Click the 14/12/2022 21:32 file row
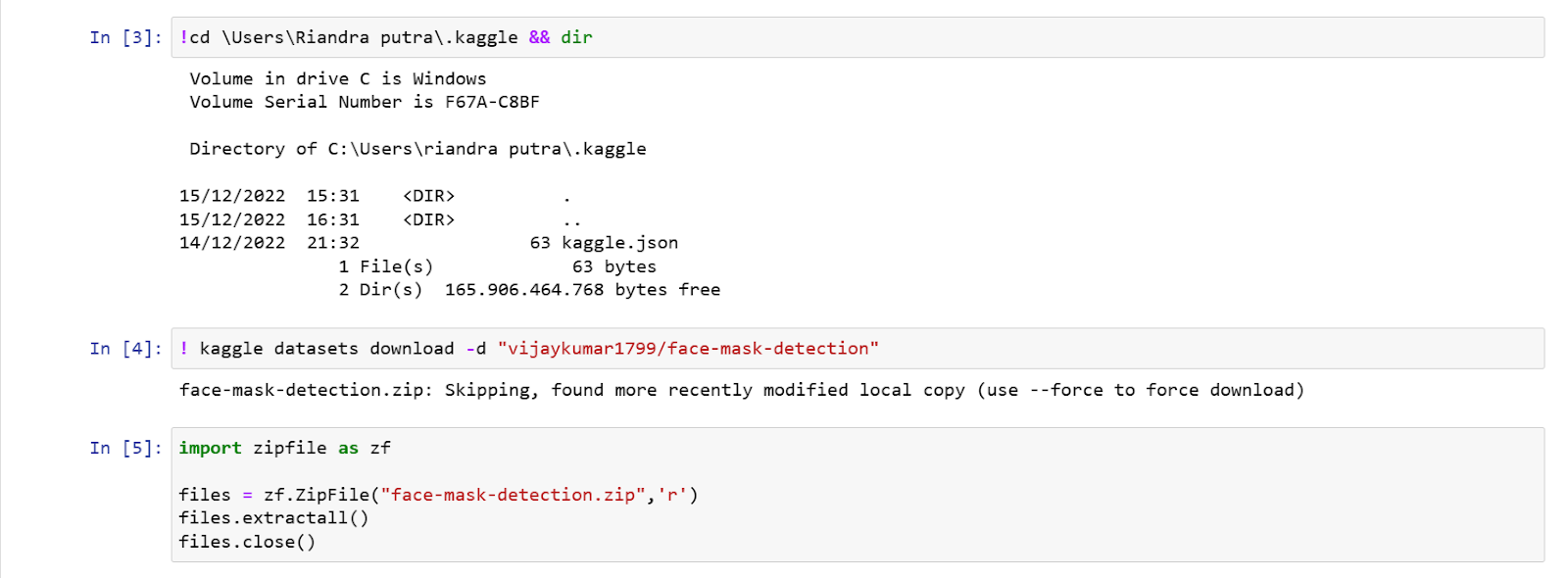This screenshot has height=578, width=1568. [428, 243]
